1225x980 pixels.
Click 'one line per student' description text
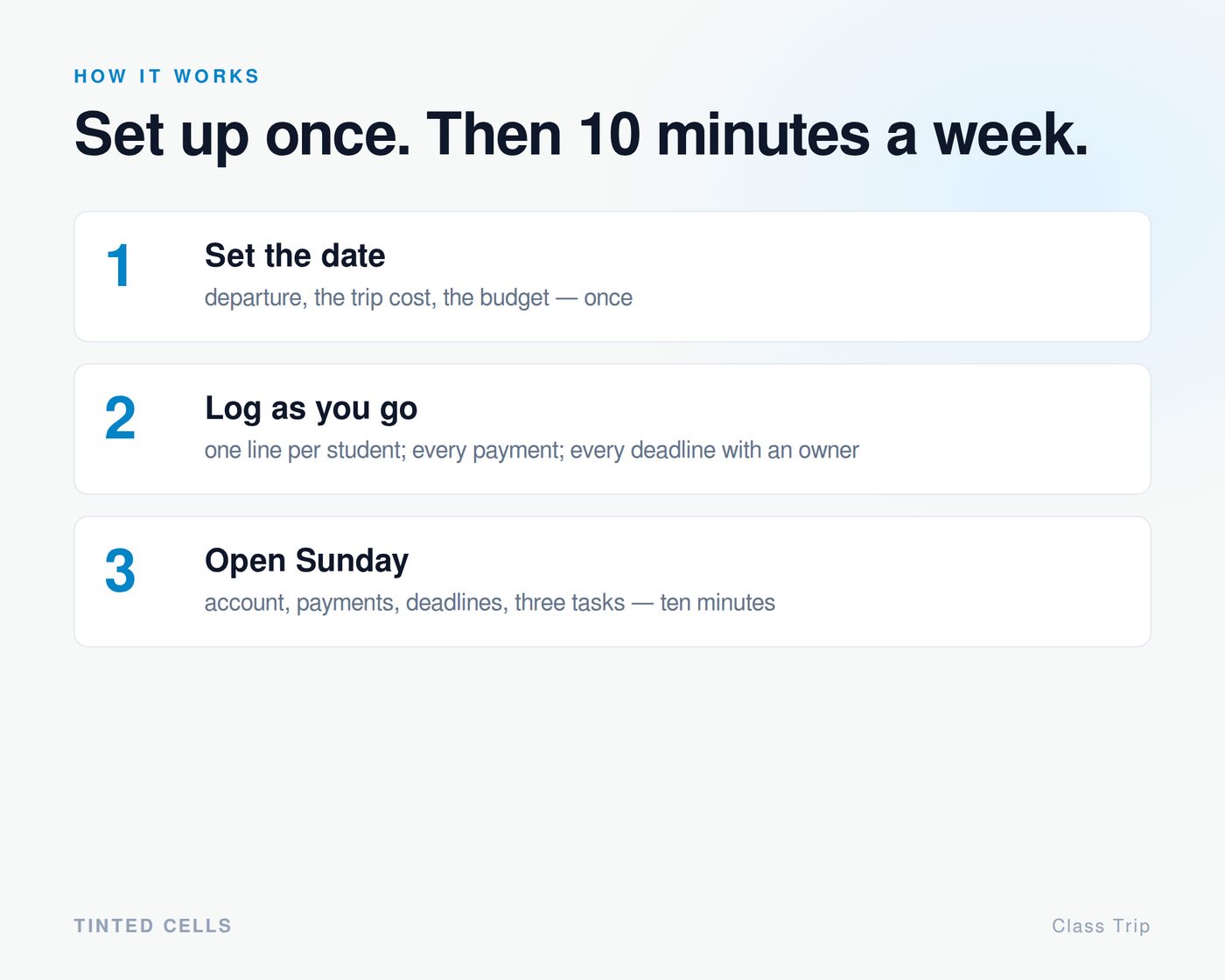pyautogui.click(x=303, y=450)
